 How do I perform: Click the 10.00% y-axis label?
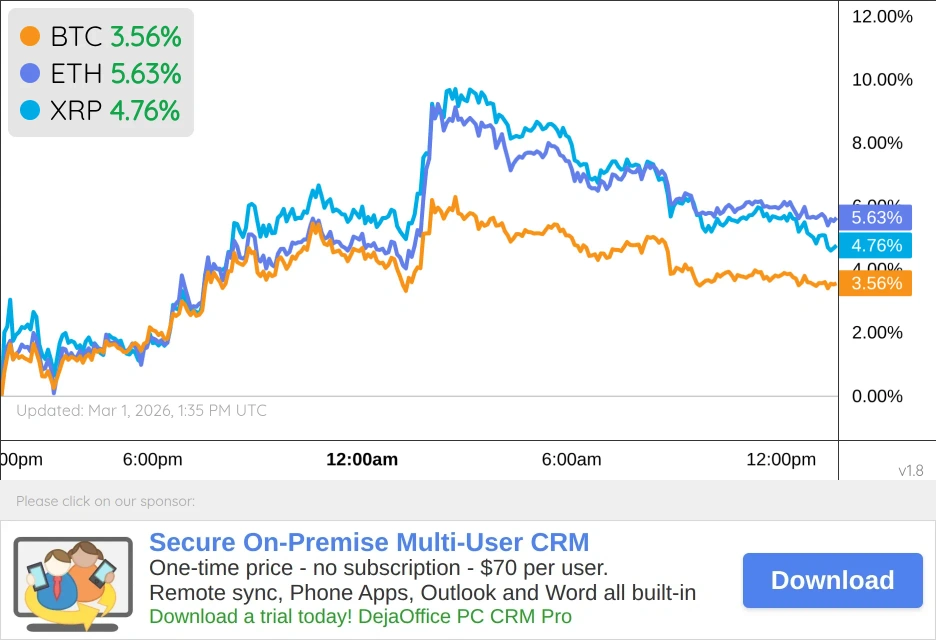pyautogui.click(x=882, y=80)
